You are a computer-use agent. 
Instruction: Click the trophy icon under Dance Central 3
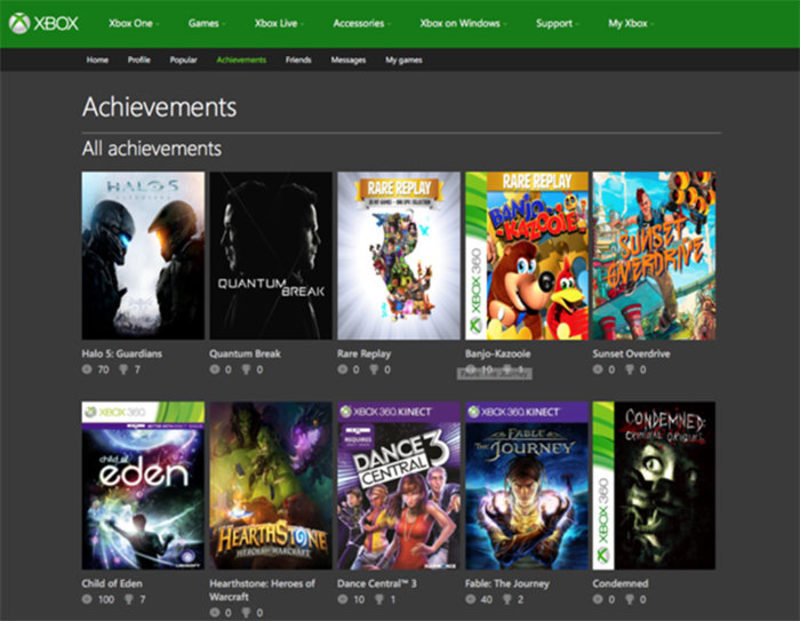381,599
